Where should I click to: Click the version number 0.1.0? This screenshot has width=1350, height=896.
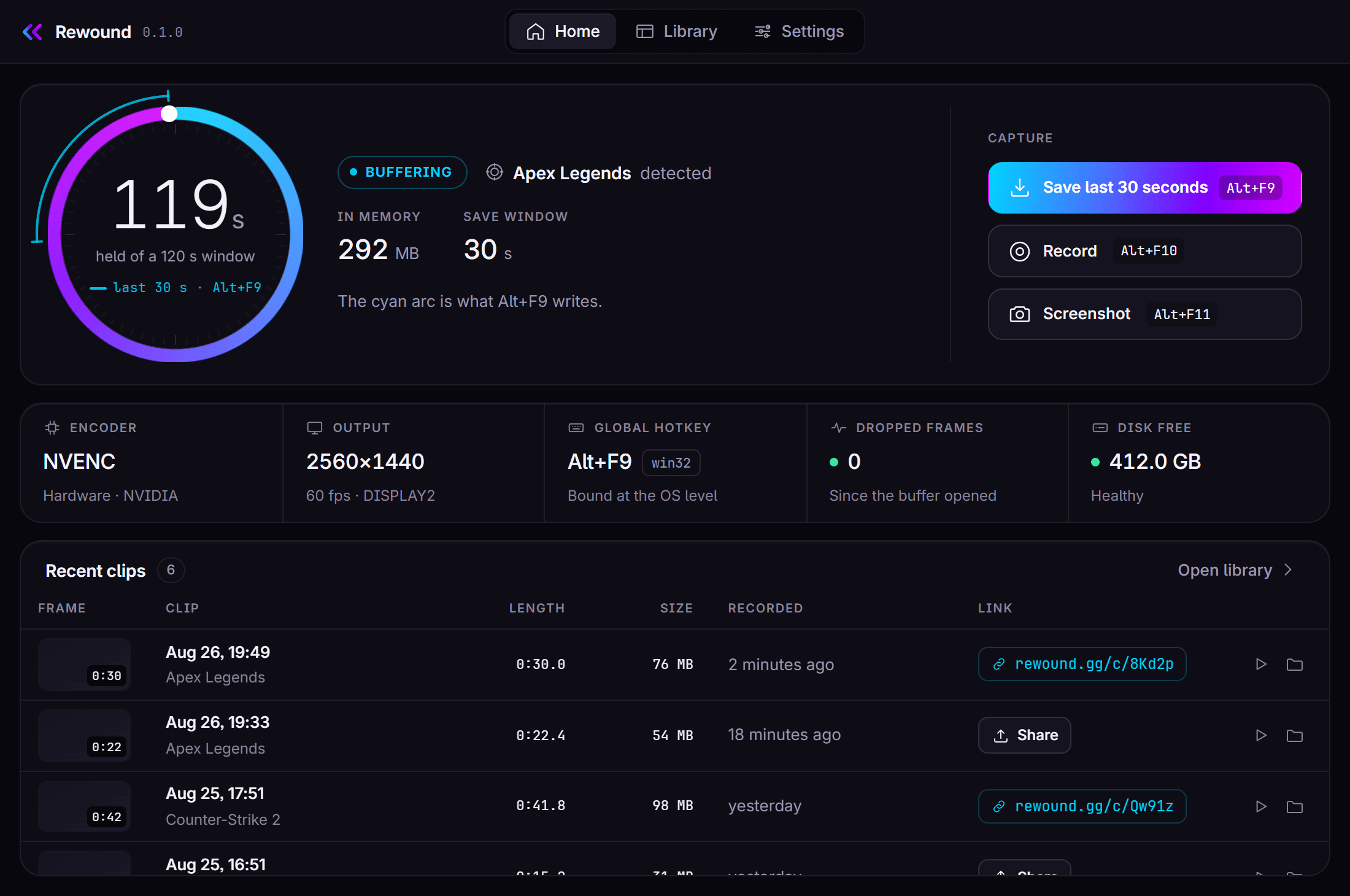163,33
